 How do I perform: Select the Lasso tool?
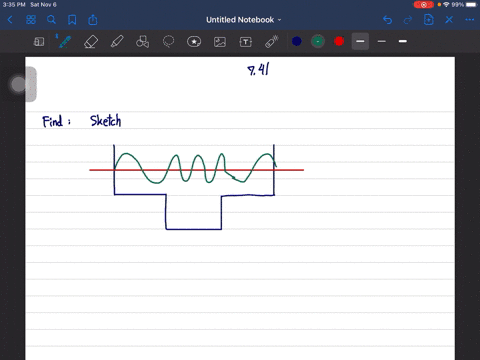(x=168, y=42)
